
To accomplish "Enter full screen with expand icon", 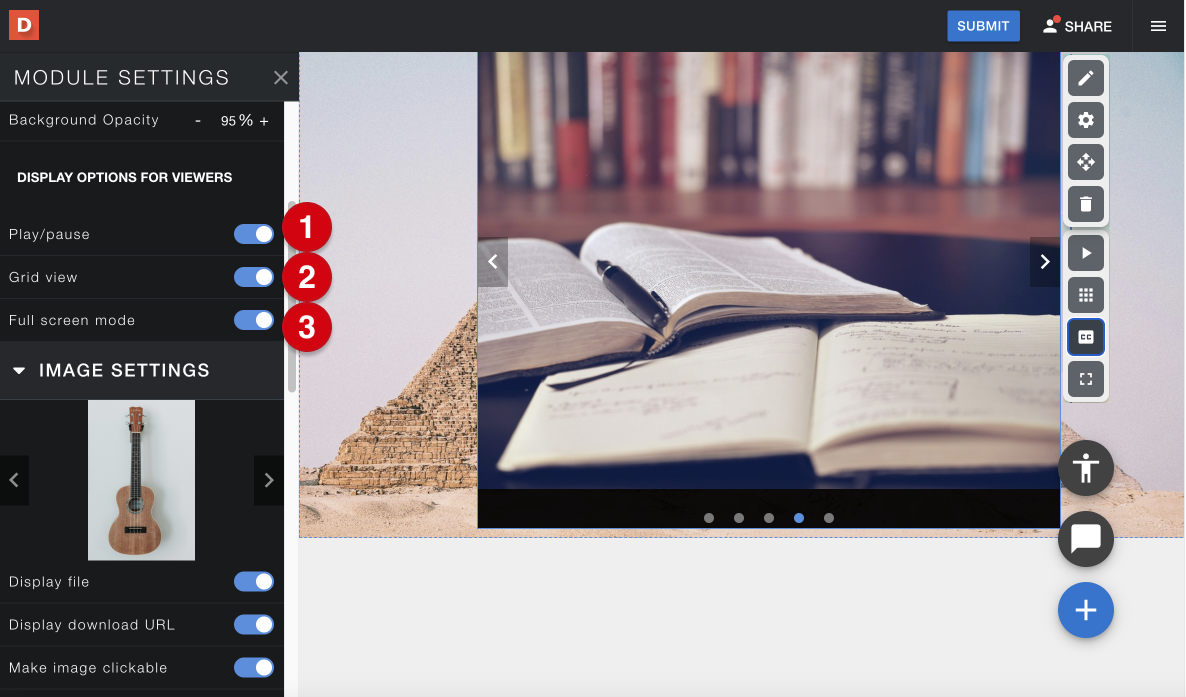I will (x=1085, y=379).
